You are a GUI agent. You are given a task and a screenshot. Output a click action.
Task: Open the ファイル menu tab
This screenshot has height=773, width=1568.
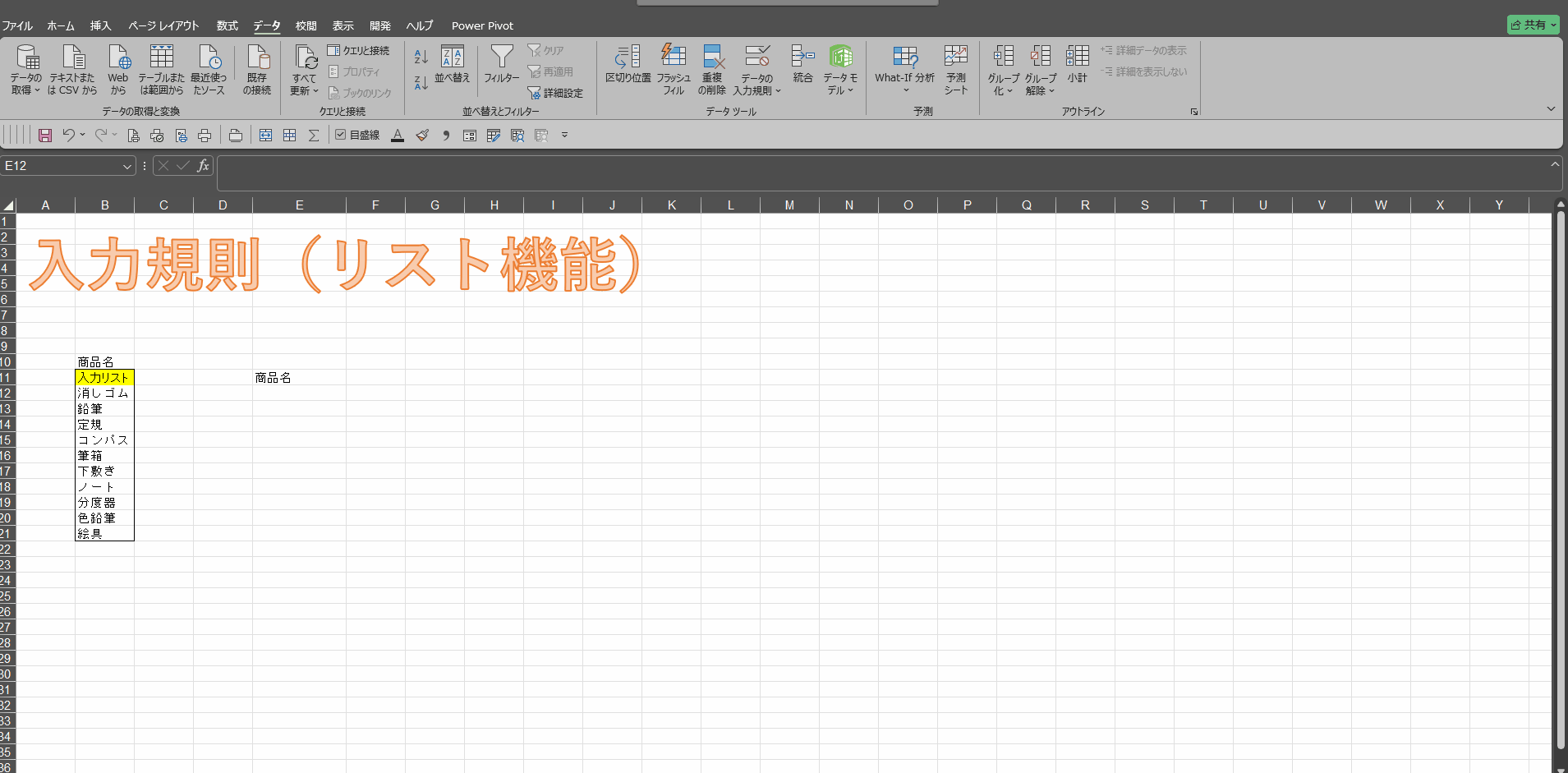[x=17, y=25]
